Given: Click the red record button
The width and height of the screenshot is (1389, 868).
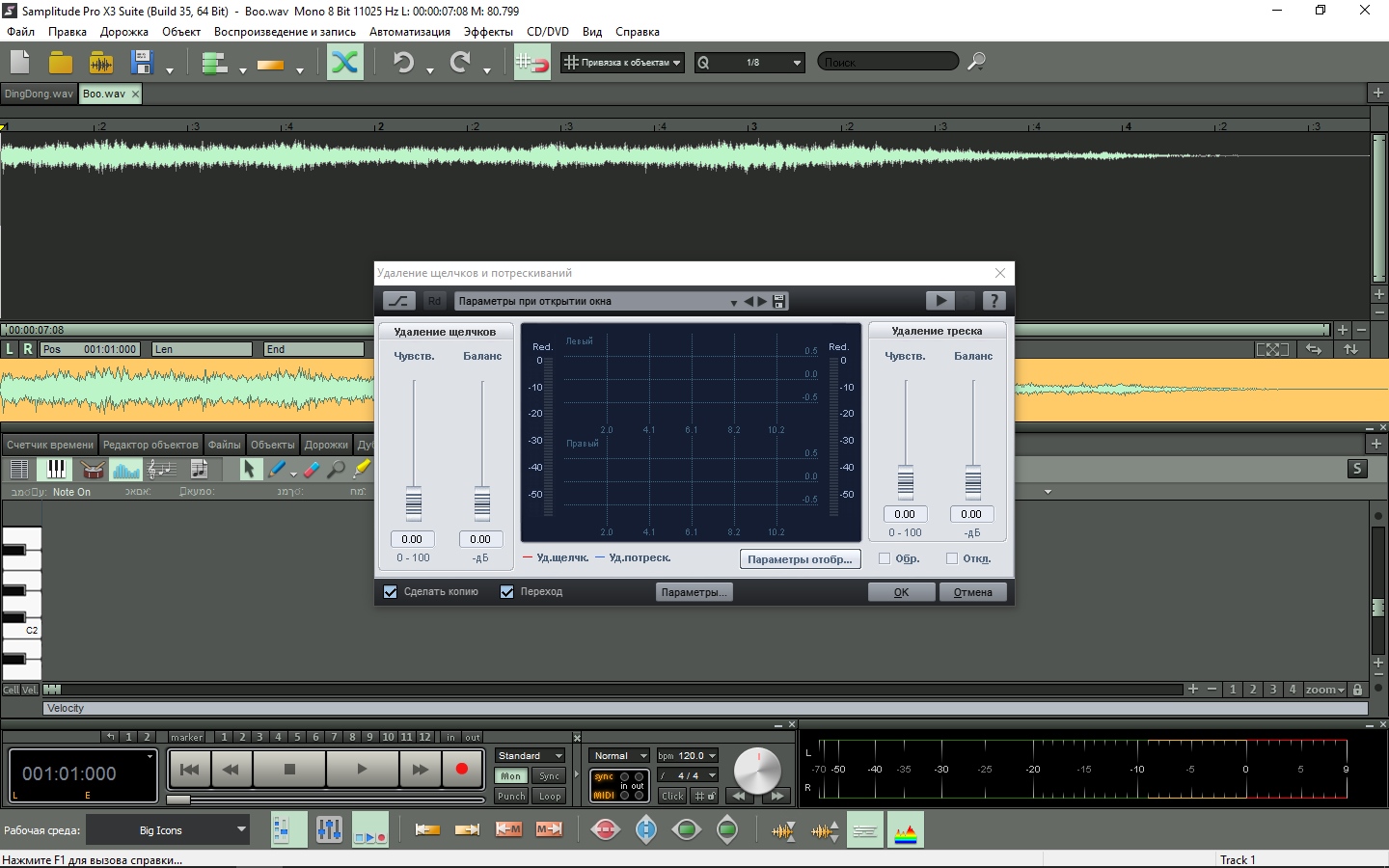Looking at the screenshot, I should coord(461,769).
